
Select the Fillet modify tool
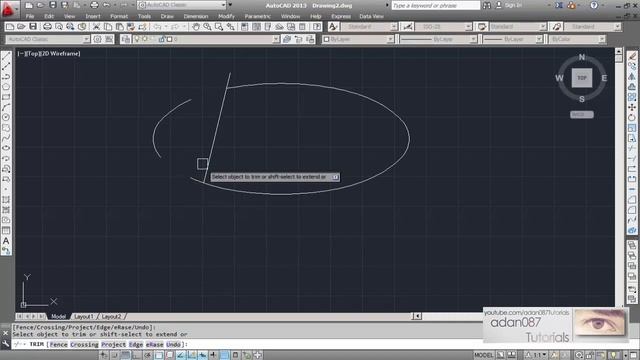pos(632,210)
